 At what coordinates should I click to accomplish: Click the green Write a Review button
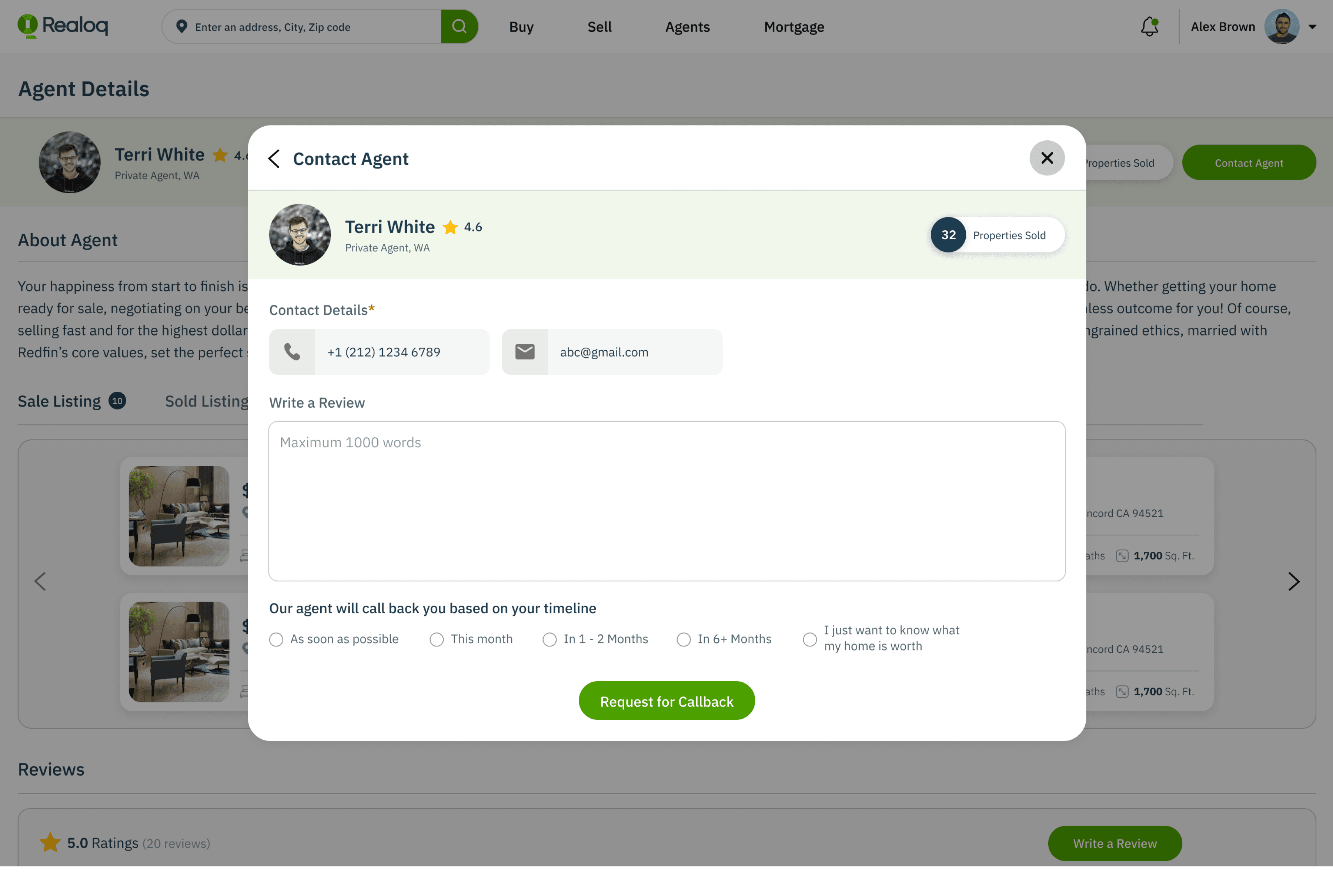[x=1114, y=843]
